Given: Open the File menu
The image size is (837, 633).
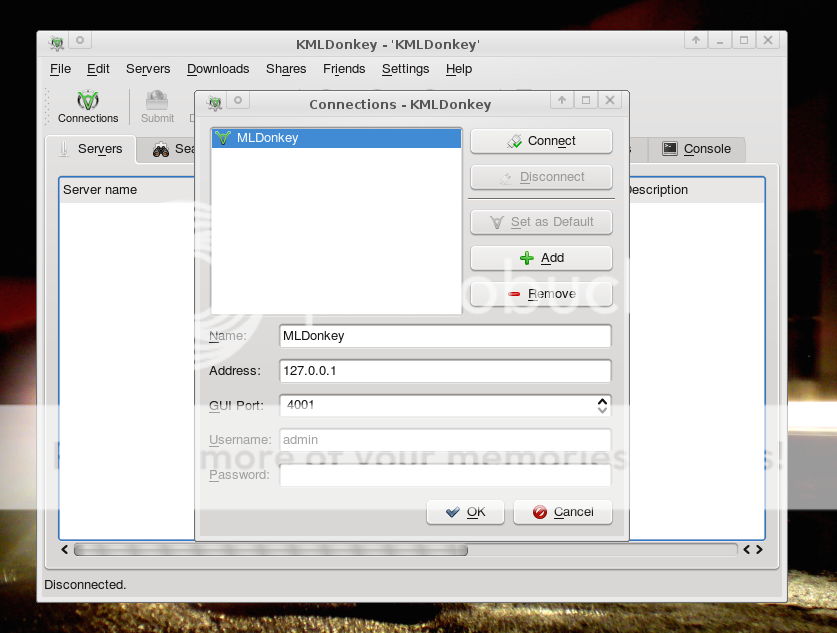Looking at the screenshot, I should pos(60,69).
